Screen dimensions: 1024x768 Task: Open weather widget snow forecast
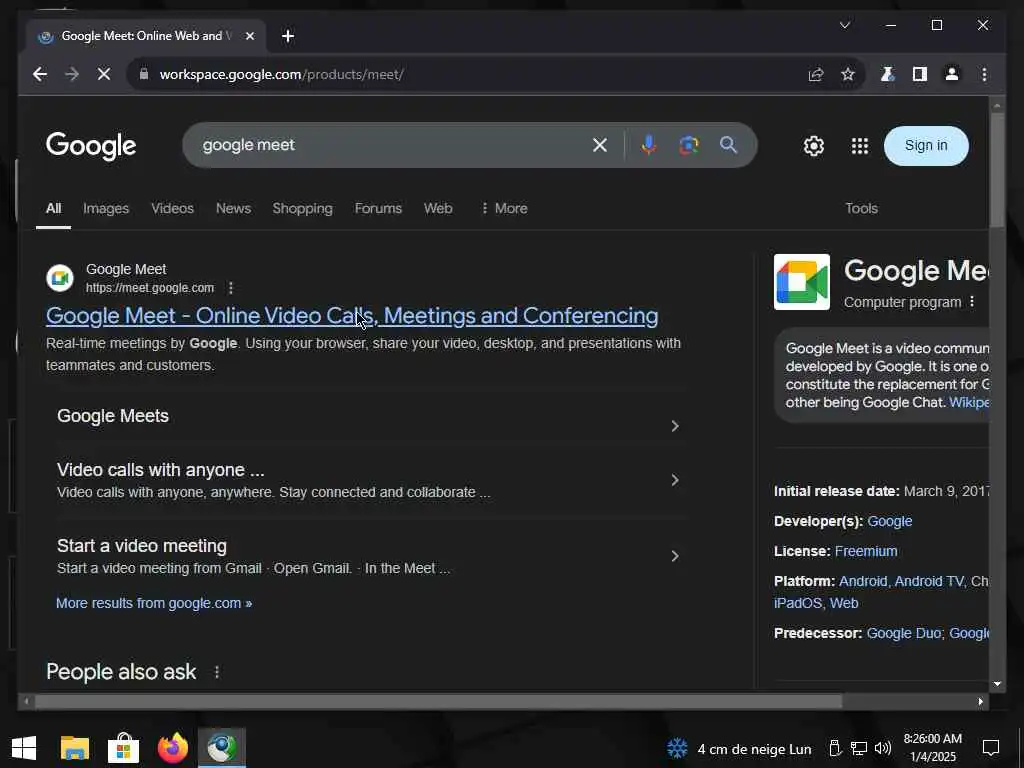tap(739, 748)
